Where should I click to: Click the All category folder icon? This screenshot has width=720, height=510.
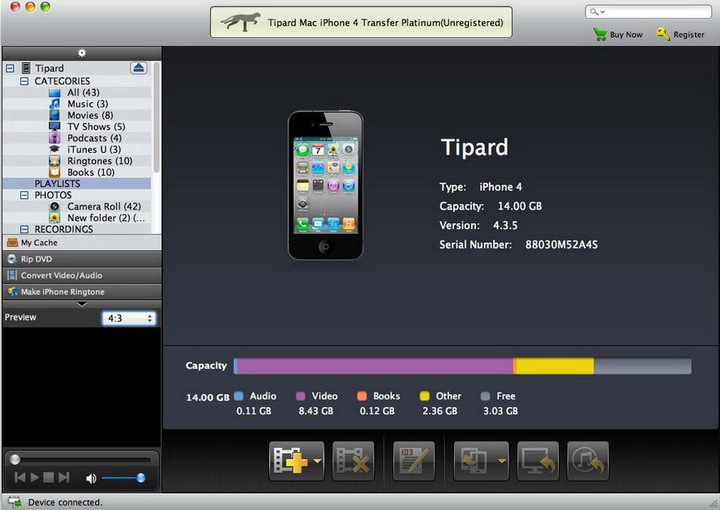pyautogui.click(x=55, y=93)
